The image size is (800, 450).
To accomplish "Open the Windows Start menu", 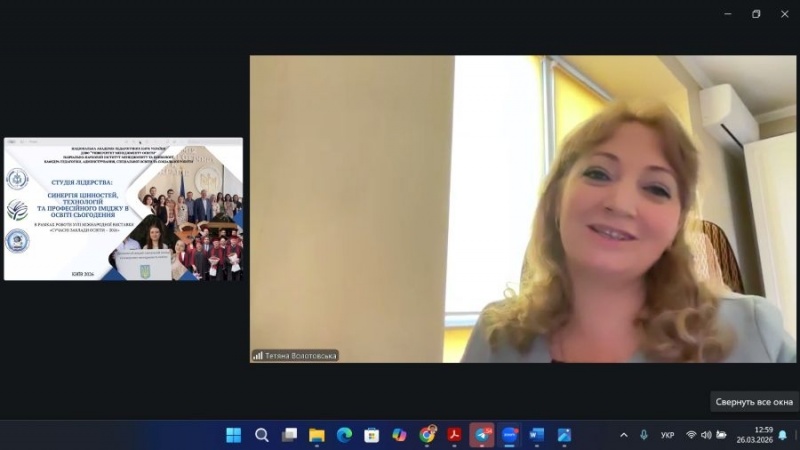I will click(x=234, y=435).
